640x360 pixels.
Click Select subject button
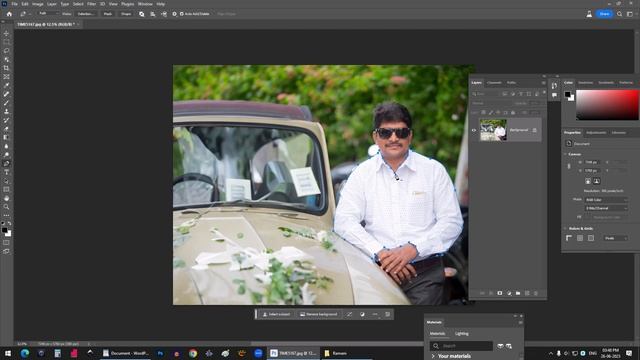[276, 314]
